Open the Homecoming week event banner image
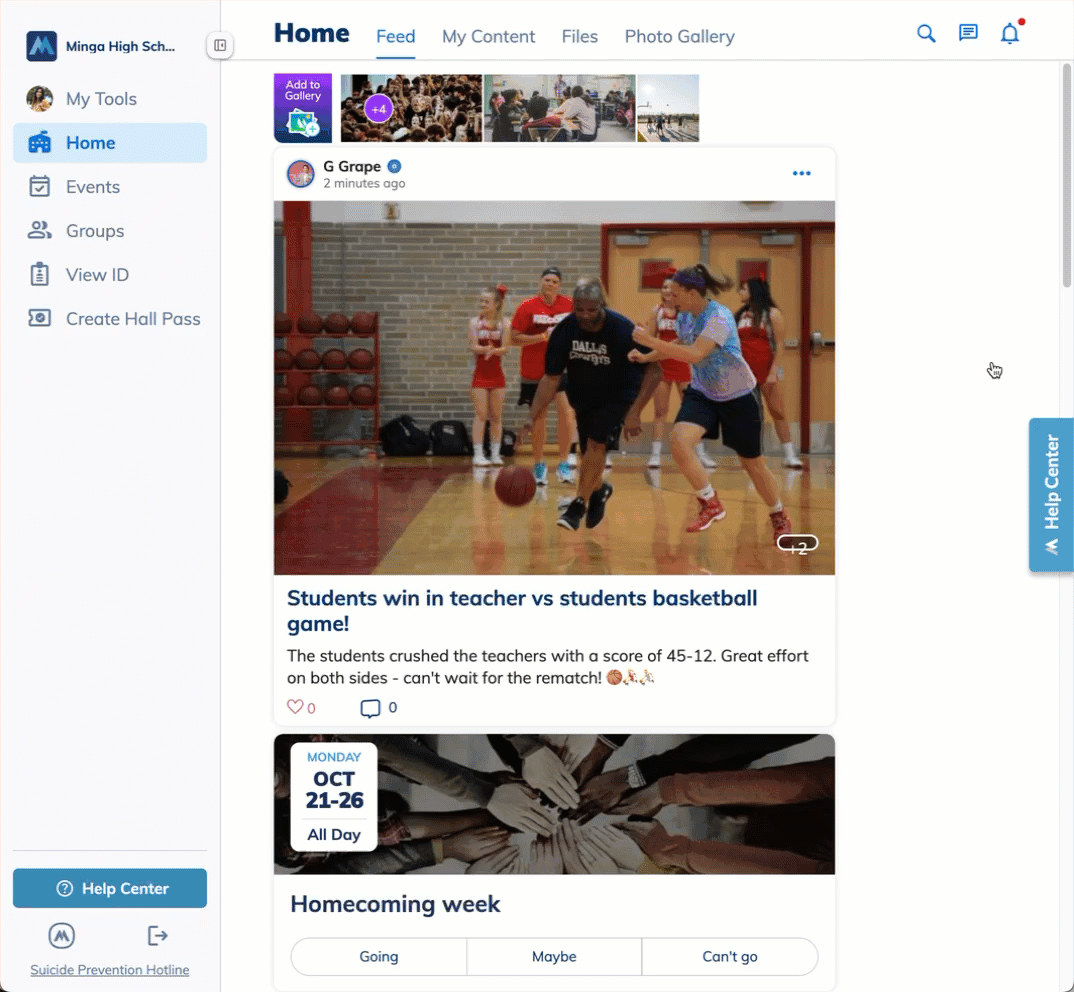The height and width of the screenshot is (992, 1074). (x=554, y=804)
